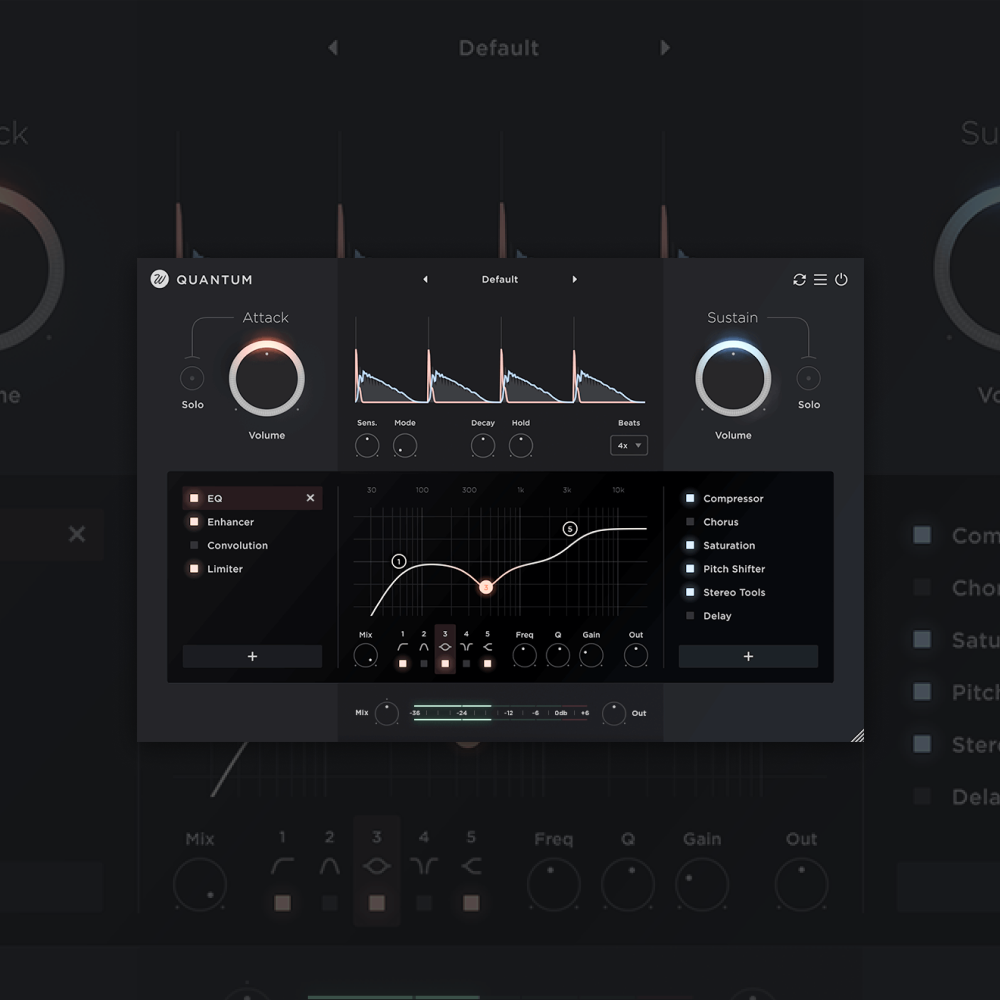Select EQ band 2 bell shape icon

tap(424, 648)
